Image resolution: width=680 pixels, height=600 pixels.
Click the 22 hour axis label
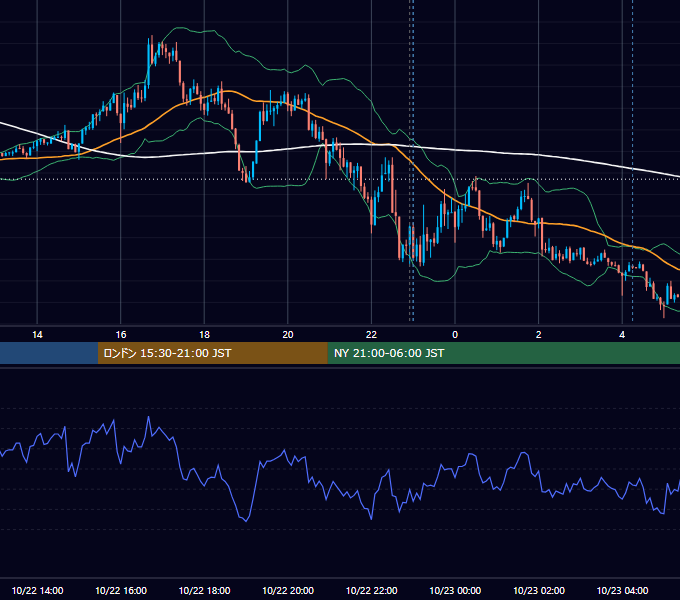tap(371, 335)
